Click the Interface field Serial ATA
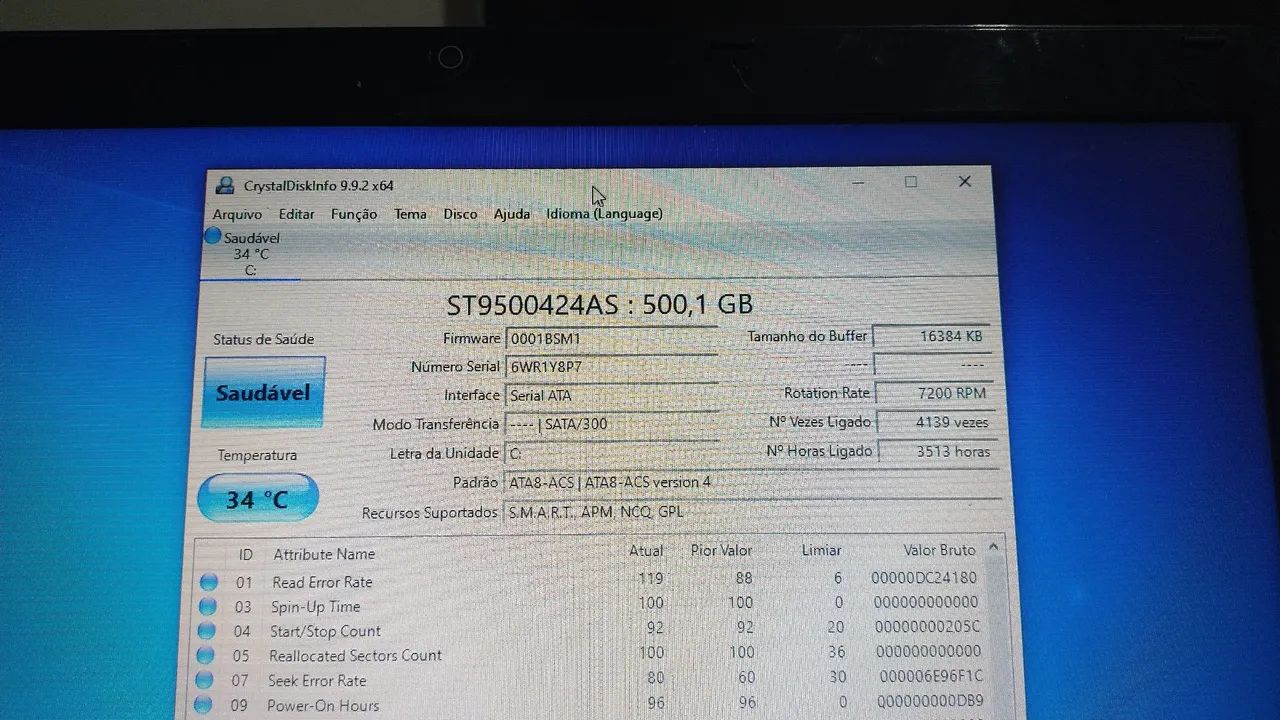The image size is (1280, 720). 612,395
